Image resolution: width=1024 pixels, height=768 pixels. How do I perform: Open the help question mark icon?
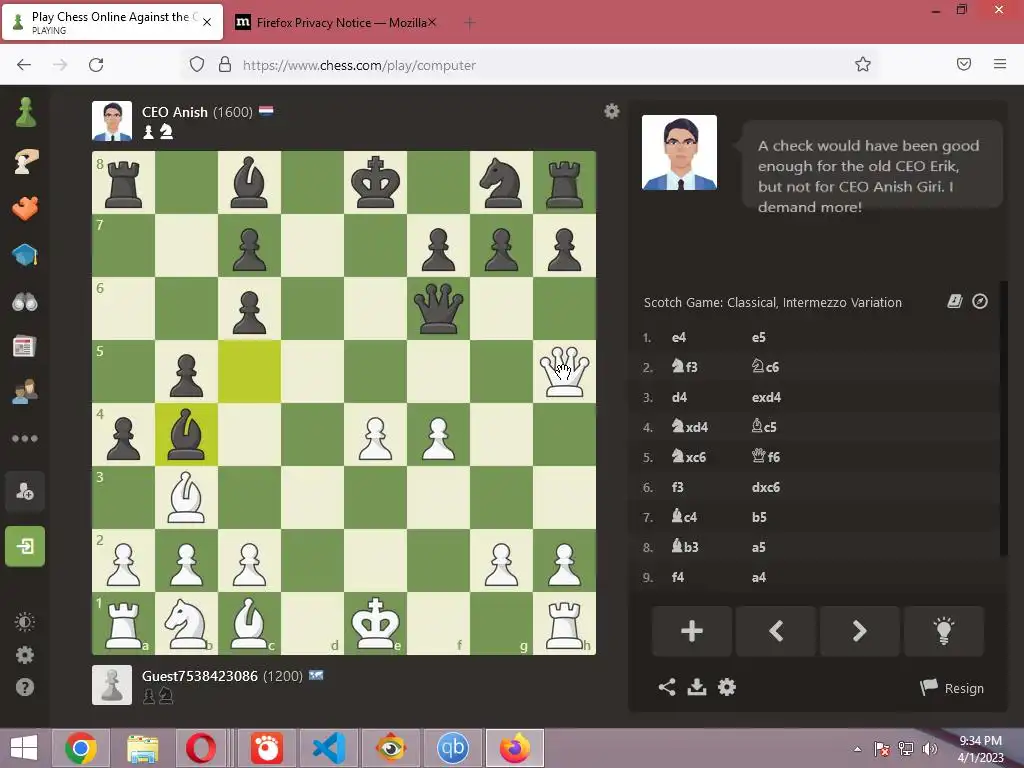[25, 687]
